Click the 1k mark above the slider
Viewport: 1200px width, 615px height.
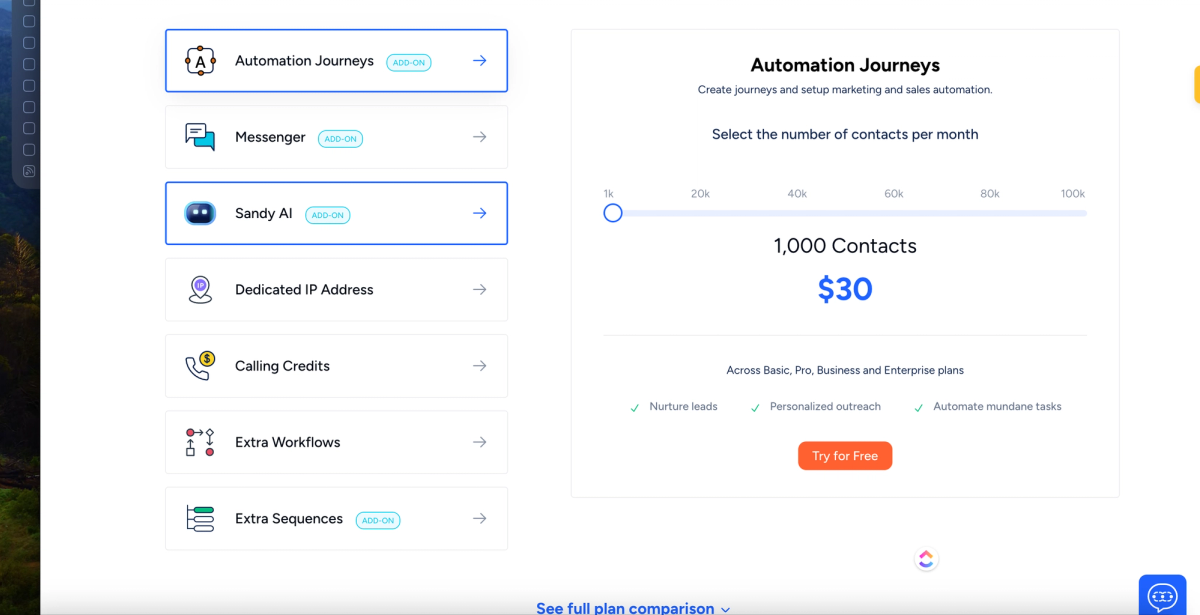609,194
